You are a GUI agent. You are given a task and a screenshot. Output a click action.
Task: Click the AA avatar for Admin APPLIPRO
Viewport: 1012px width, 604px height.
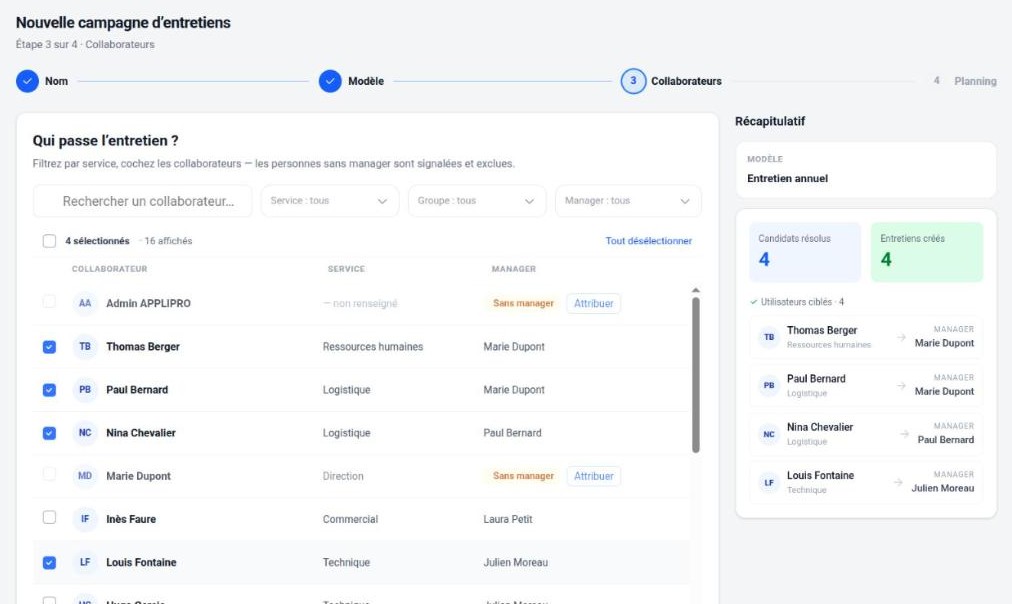point(85,303)
